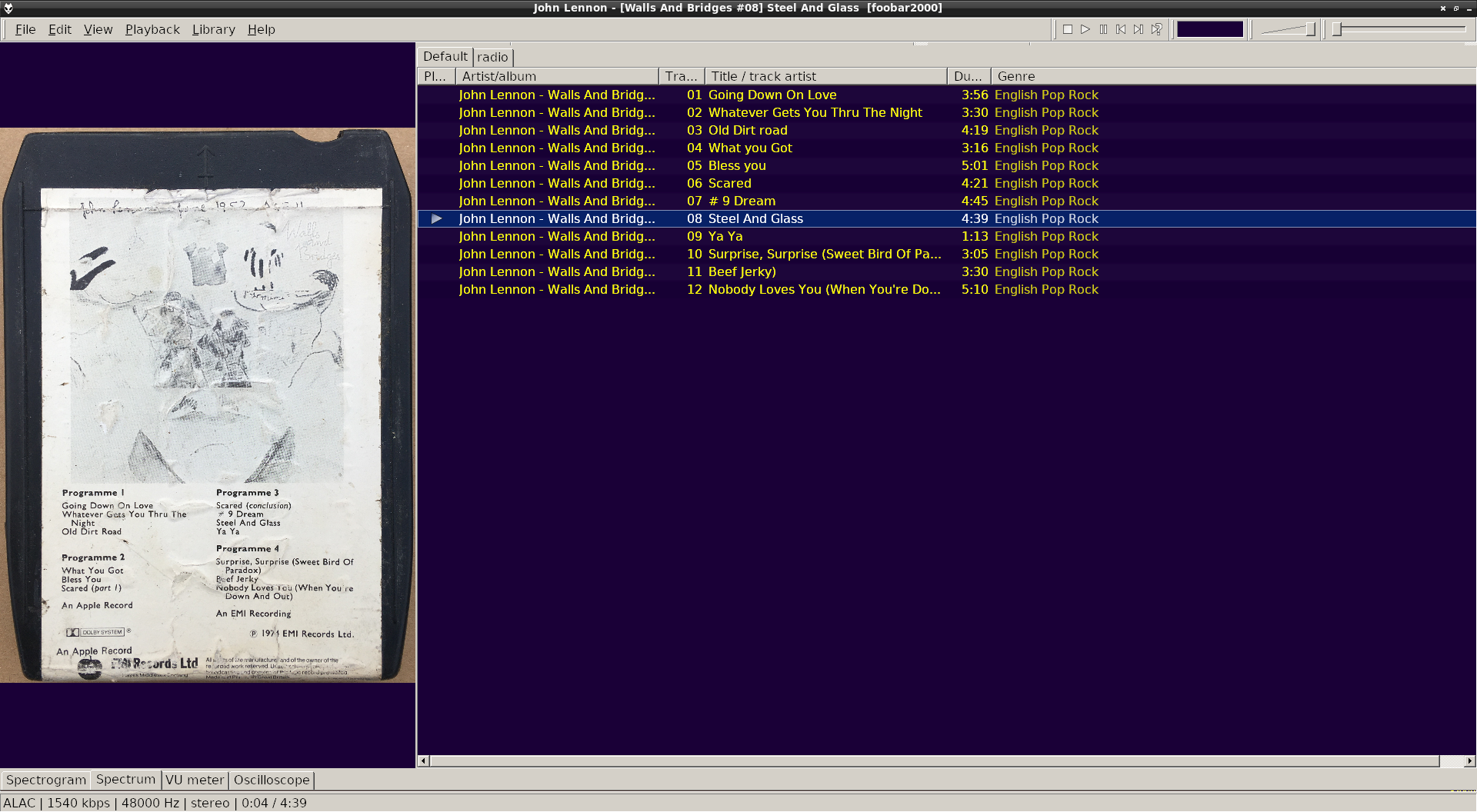Open the Oscilloscope tab
Viewport: 1477px width, 812px height.
pos(272,780)
